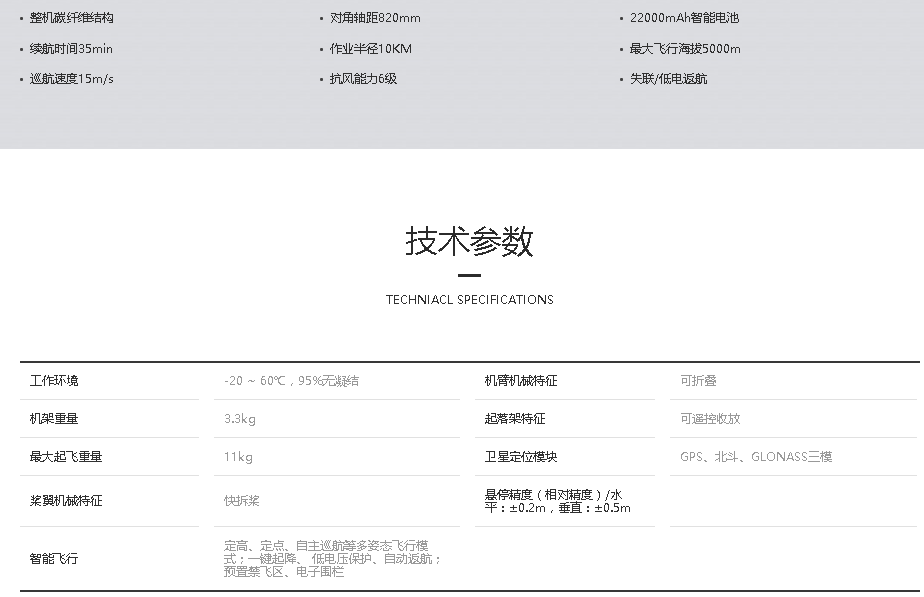Select the 抗风能力6级 bullet item
Viewport: 924px width, 597px height.
pos(363,79)
